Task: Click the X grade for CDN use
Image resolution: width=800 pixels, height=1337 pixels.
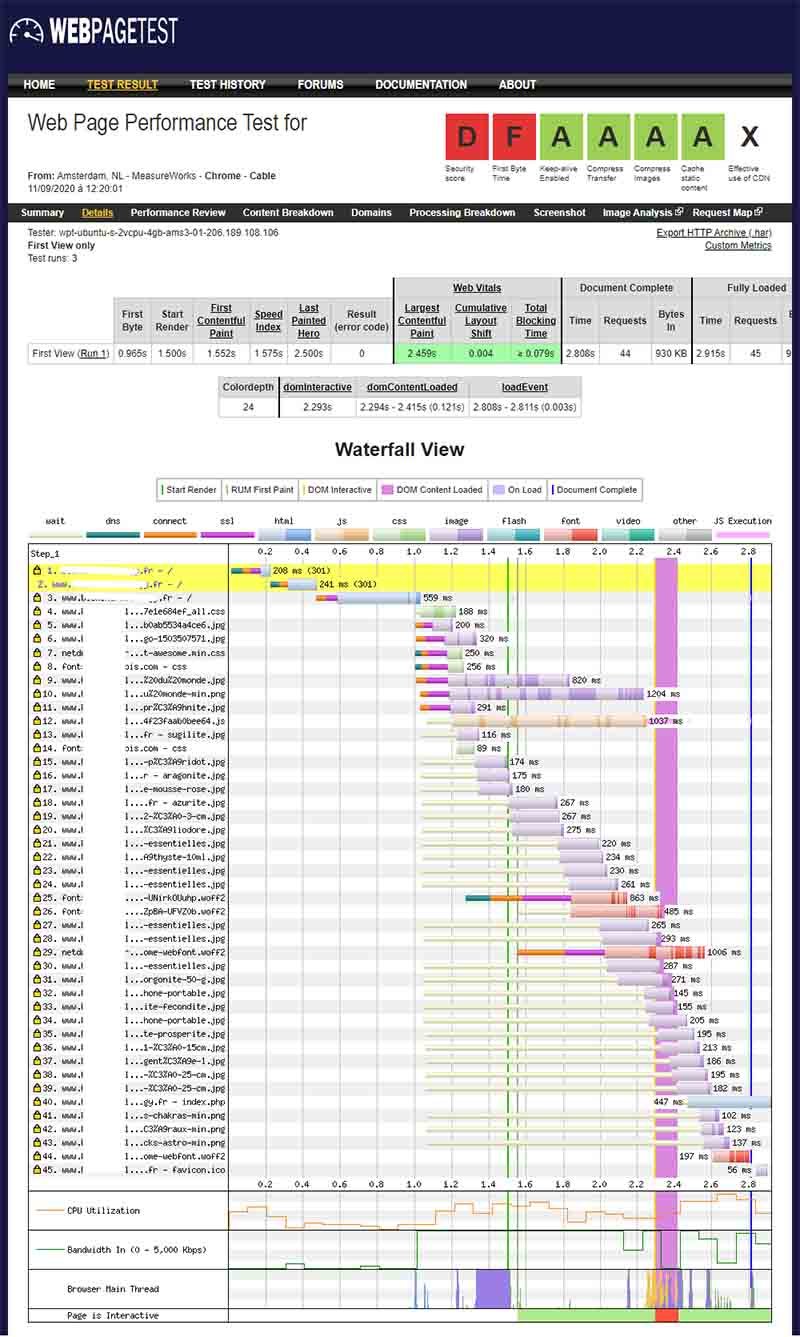Action: pos(749,137)
